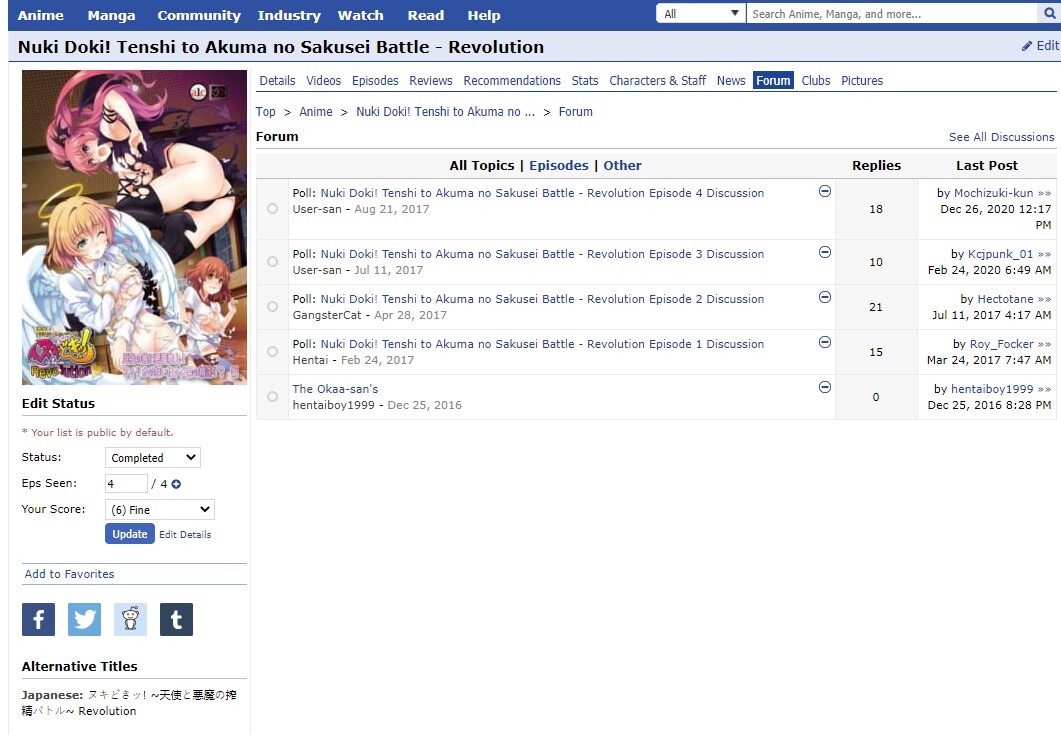The width and height of the screenshot is (1061, 735).
Task: Open the Edit Details link
Action: (185, 535)
